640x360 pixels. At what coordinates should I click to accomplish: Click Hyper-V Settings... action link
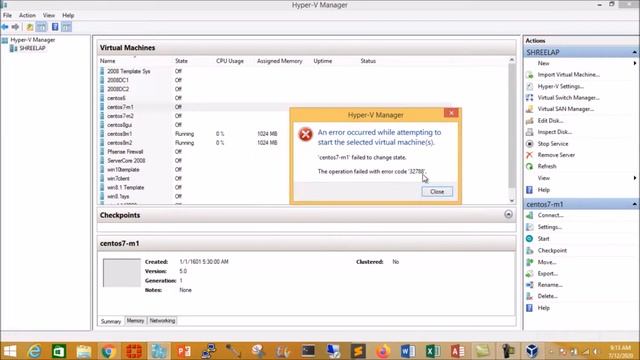pyautogui.click(x=560, y=87)
